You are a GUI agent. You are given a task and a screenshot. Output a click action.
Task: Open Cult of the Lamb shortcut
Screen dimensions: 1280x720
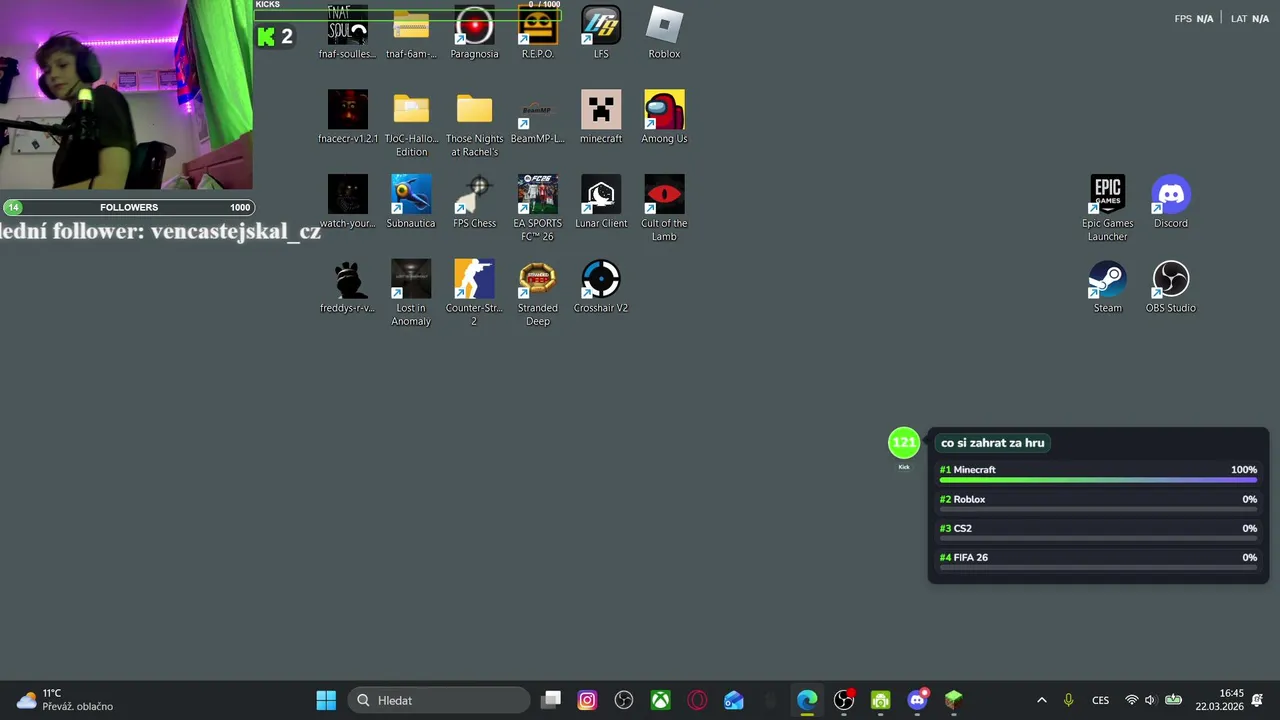664,208
